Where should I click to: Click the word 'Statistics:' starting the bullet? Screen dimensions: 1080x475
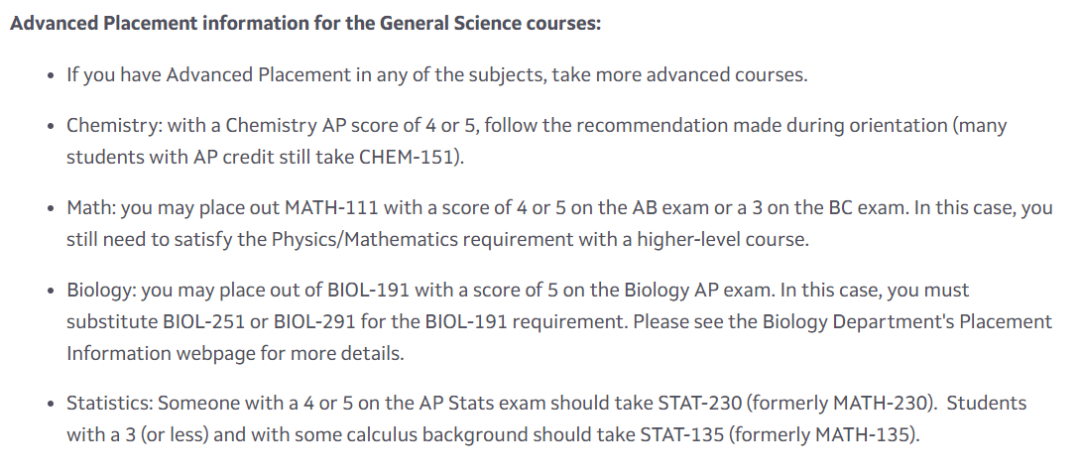(x=110, y=403)
